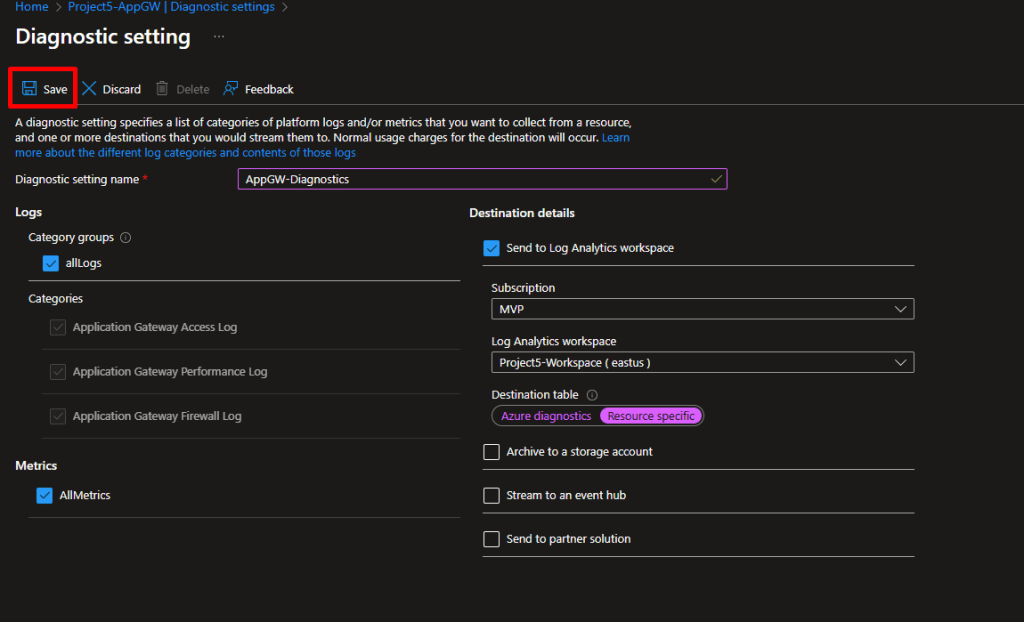Disable Send to Log Analytics workspace

491,248
